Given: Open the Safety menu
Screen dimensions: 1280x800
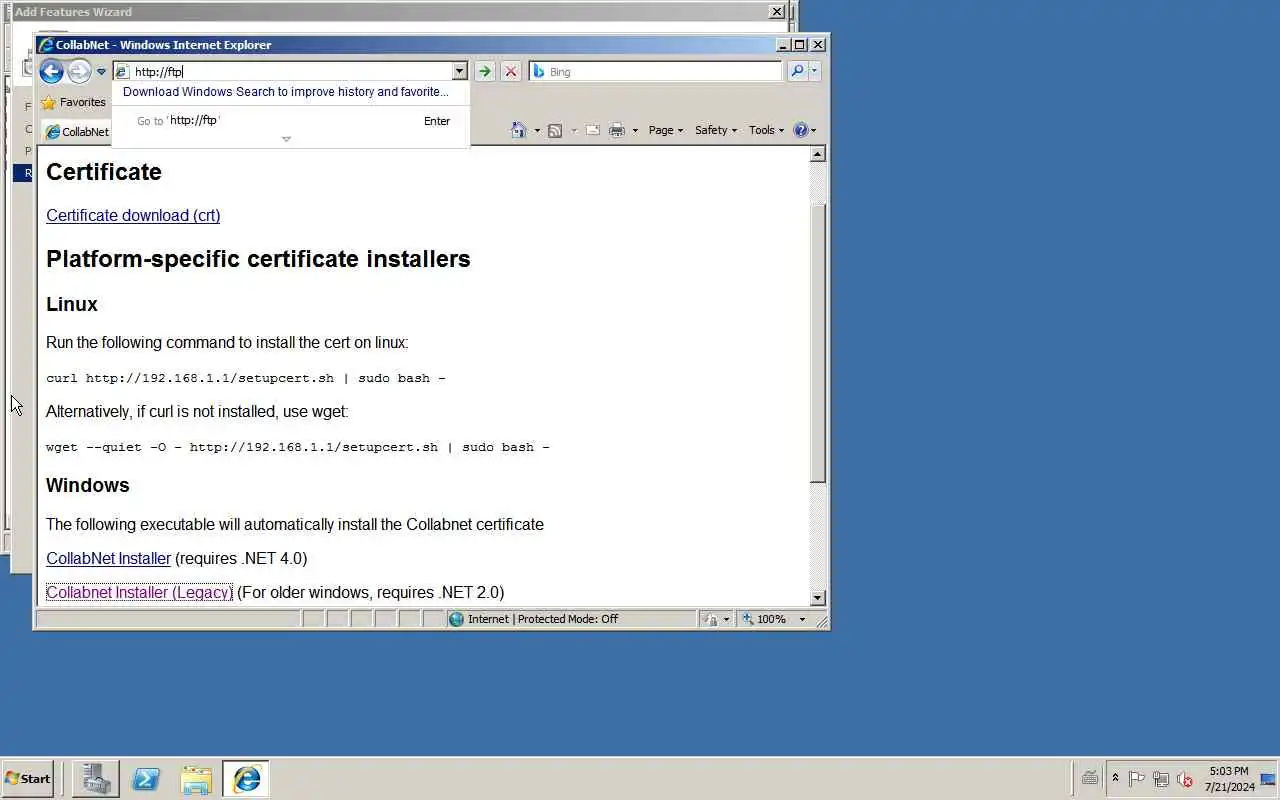Looking at the screenshot, I should pyautogui.click(x=716, y=130).
